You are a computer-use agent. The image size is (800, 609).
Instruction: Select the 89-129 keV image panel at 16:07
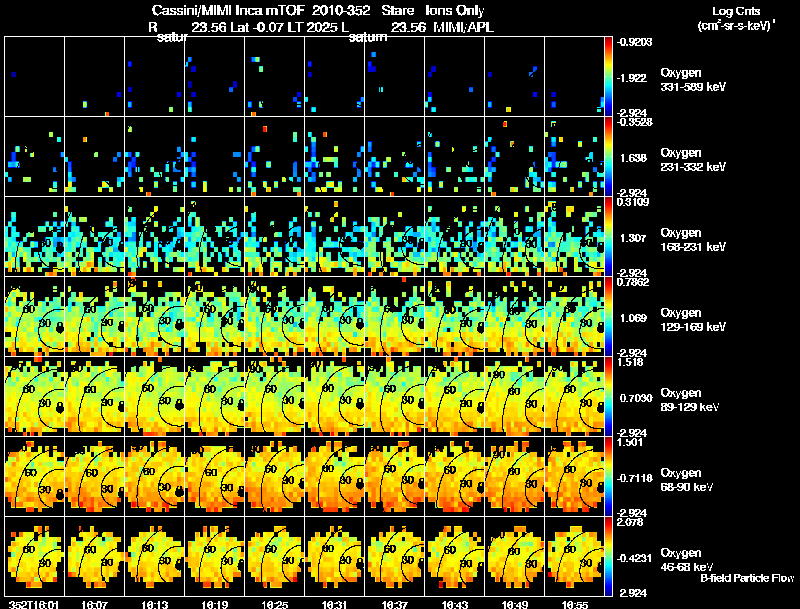pos(94,396)
